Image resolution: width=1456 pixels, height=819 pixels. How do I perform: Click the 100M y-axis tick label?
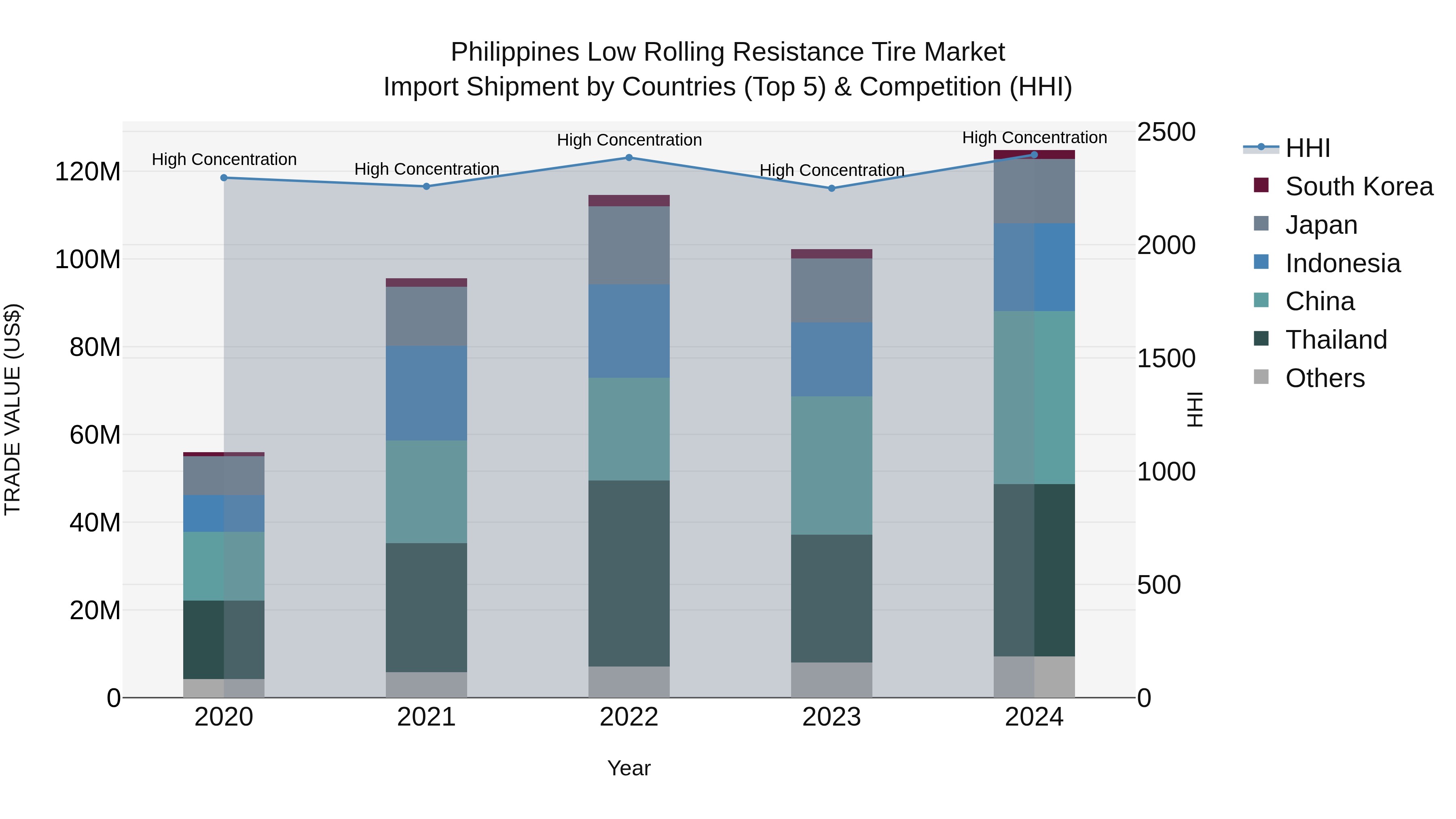tap(88, 259)
